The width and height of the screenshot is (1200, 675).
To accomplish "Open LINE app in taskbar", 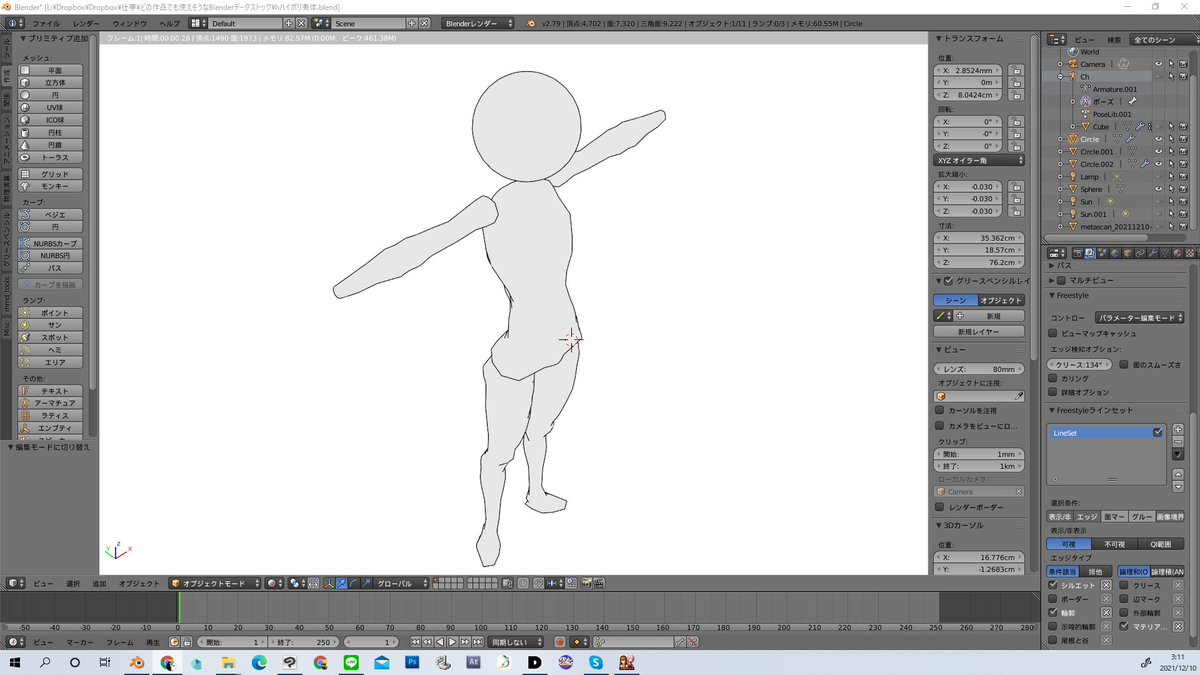I will (350, 663).
